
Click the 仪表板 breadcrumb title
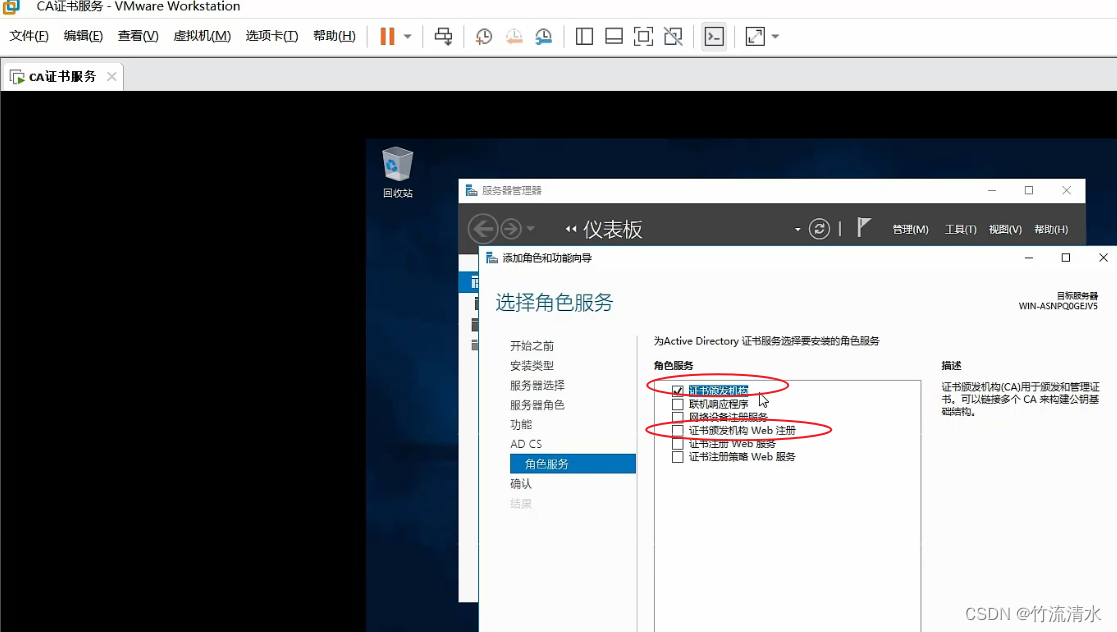(x=613, y=229)
